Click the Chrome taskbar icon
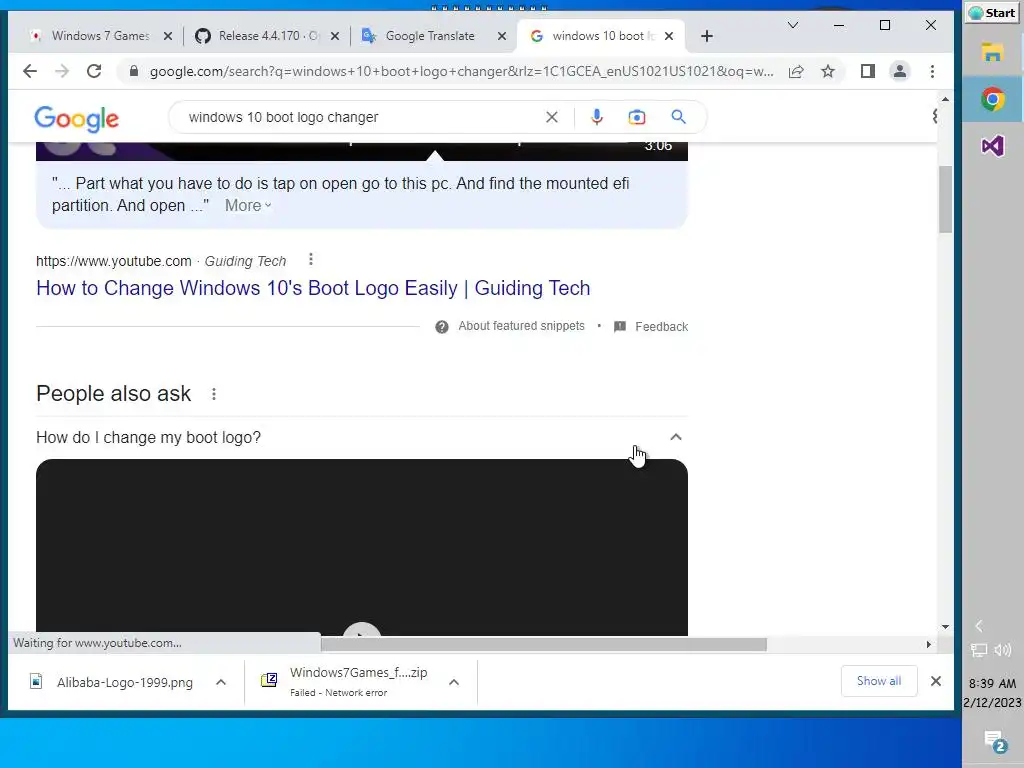The width and height of the screenshot is (1024, 768). (993, 99)
